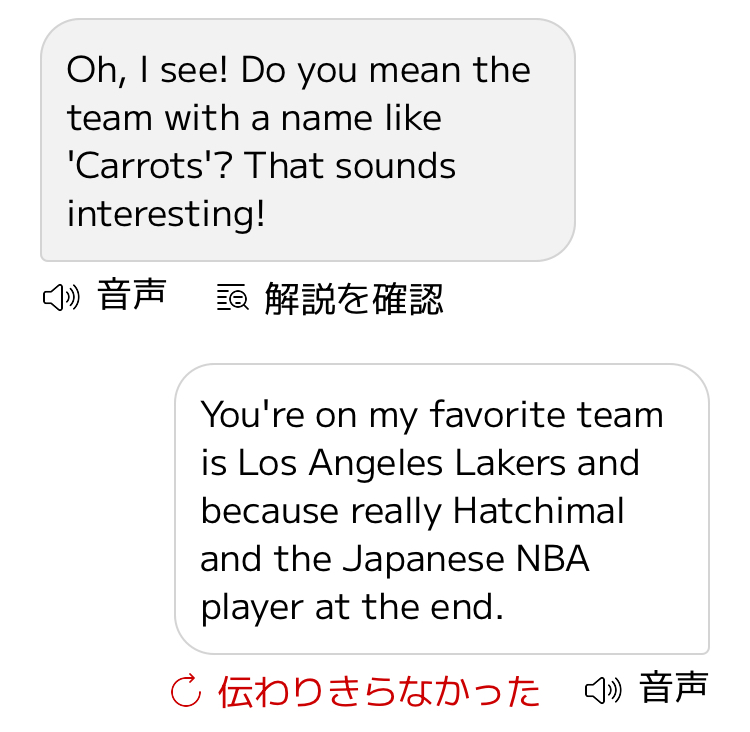The image size is (750, 732).
Task: Tap the 音声 label below the white bubble
Action: coord(674,688)
